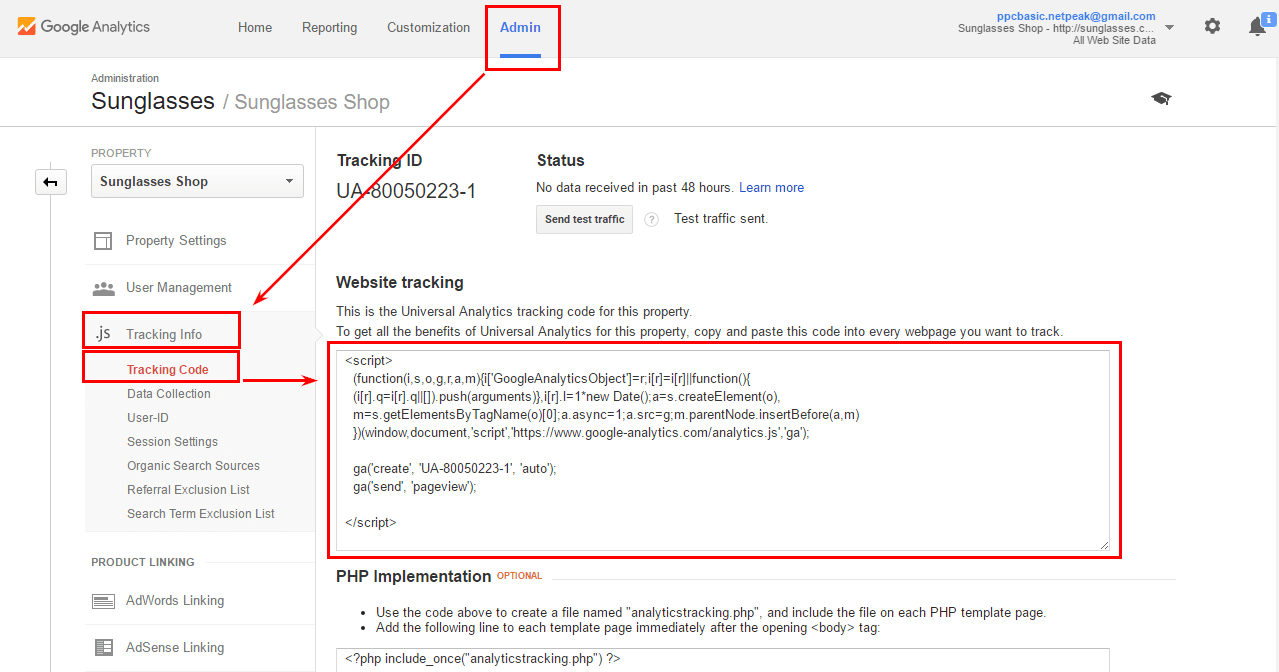Image resolution: width=1279 pixels, height=672 pixels.
Task: Click the 'Test traffic sent.' status text
Action: (x=721, y=218)
